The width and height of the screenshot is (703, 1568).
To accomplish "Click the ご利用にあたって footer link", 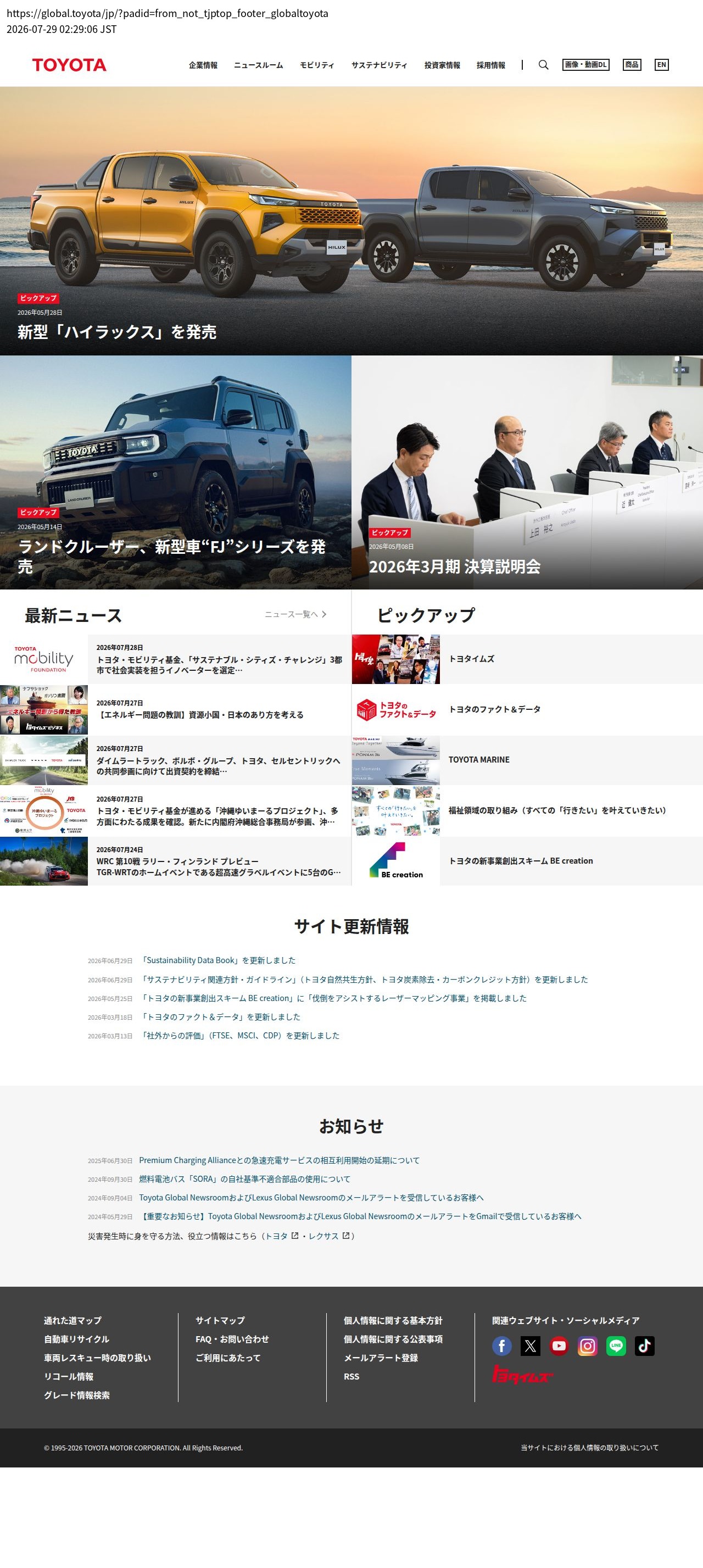I will point(228,1358).
